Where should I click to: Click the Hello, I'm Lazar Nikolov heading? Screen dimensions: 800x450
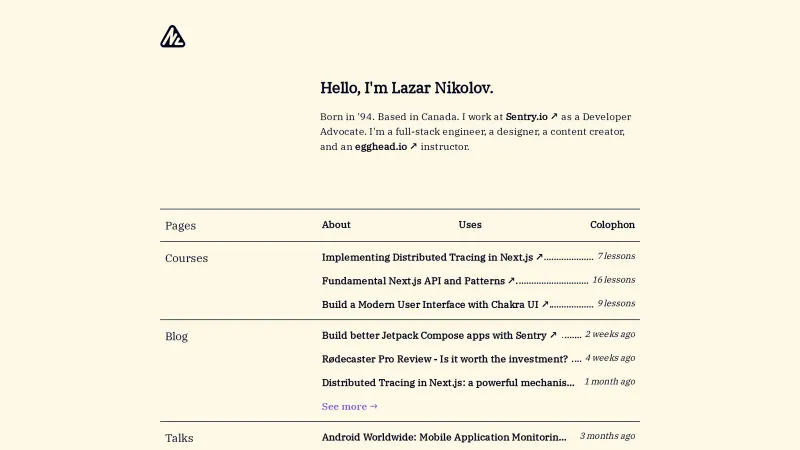click(407, 88)
